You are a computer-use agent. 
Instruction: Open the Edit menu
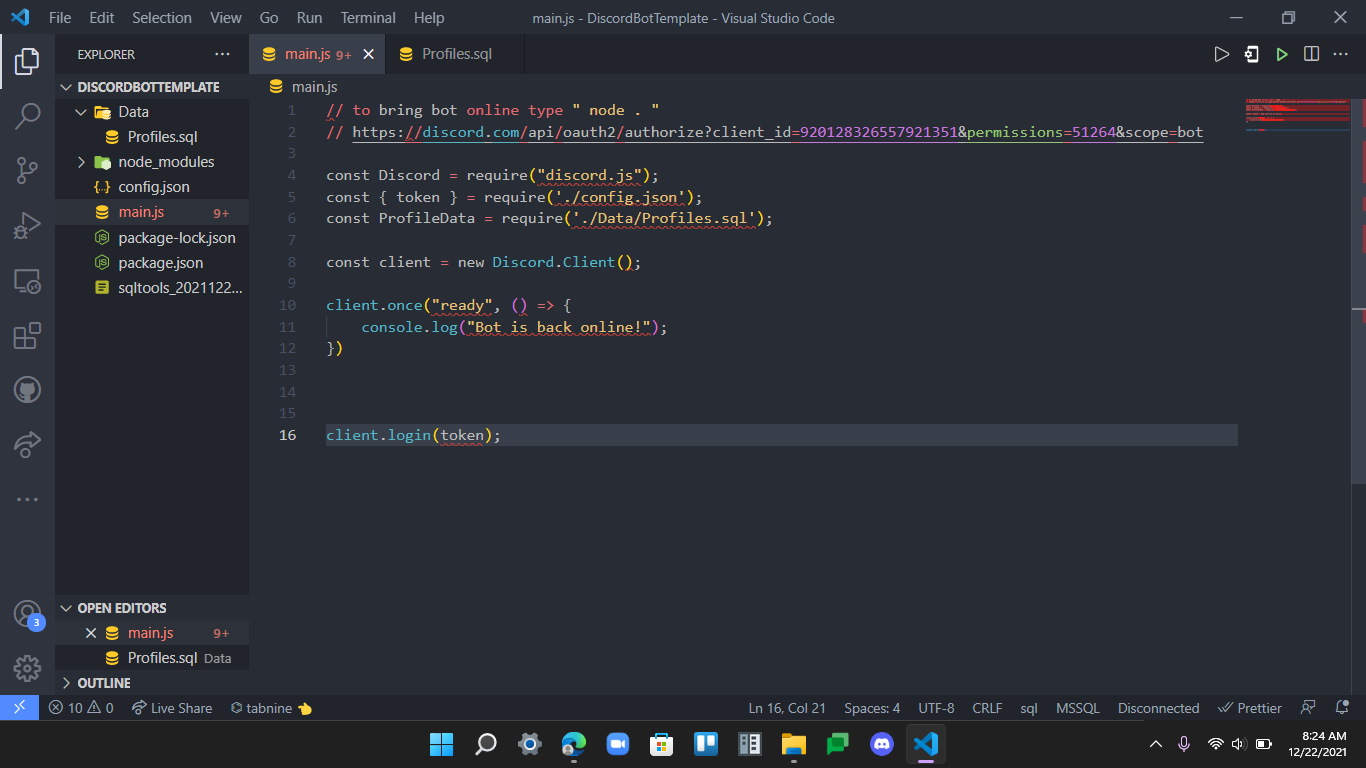click(101, 18)
